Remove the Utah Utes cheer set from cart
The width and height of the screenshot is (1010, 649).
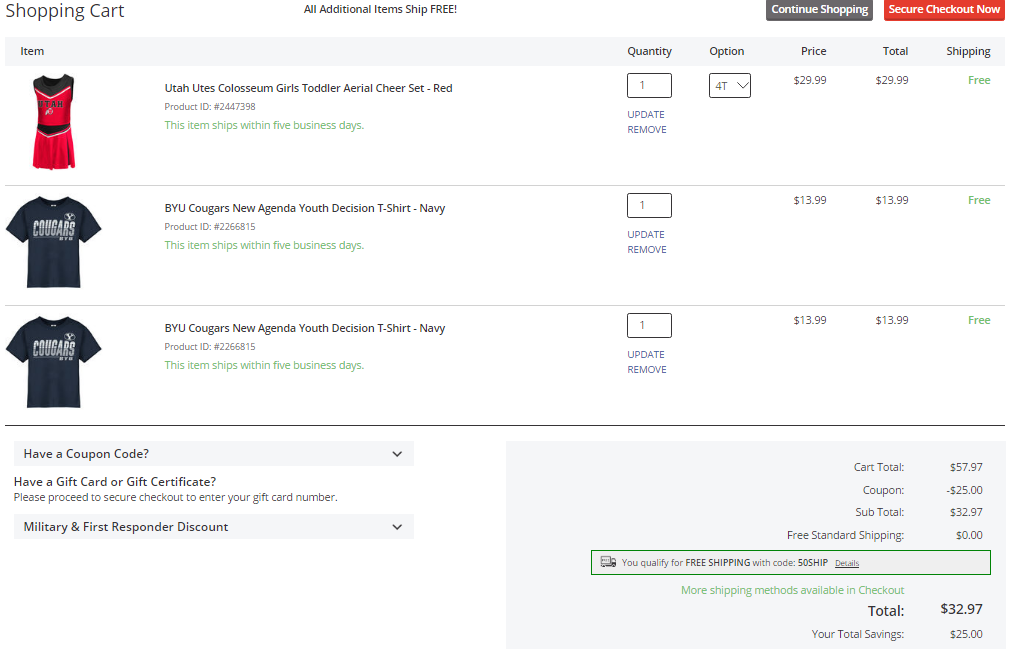point(647,130)
